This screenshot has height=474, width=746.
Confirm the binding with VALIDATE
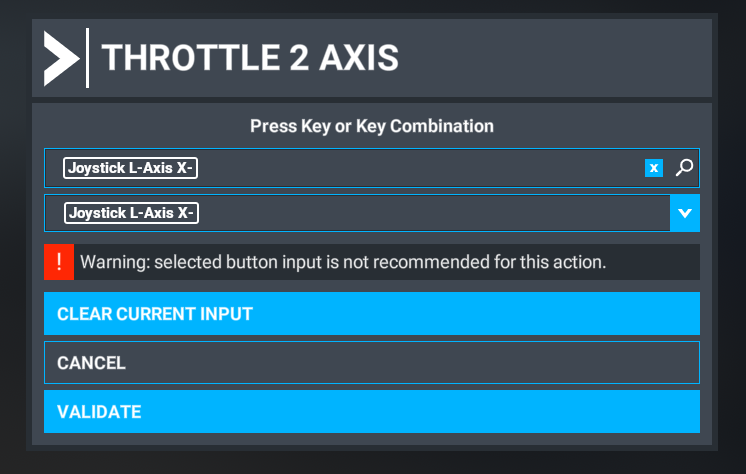[x=372, y=412]
